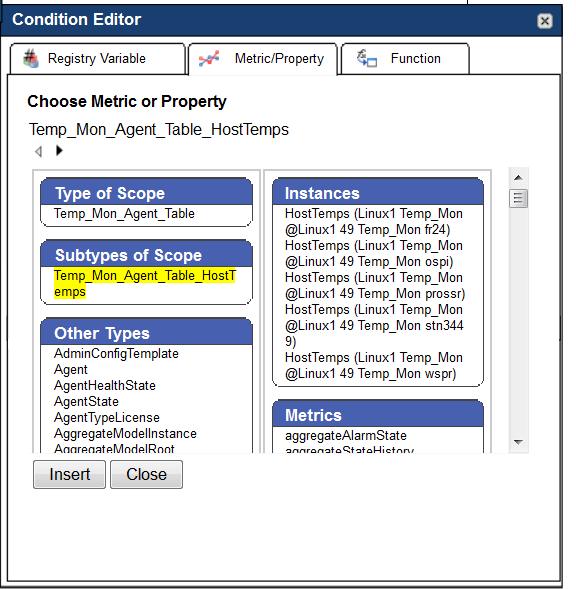Select the HostTemps wspr instance

(x=373, y=365)
